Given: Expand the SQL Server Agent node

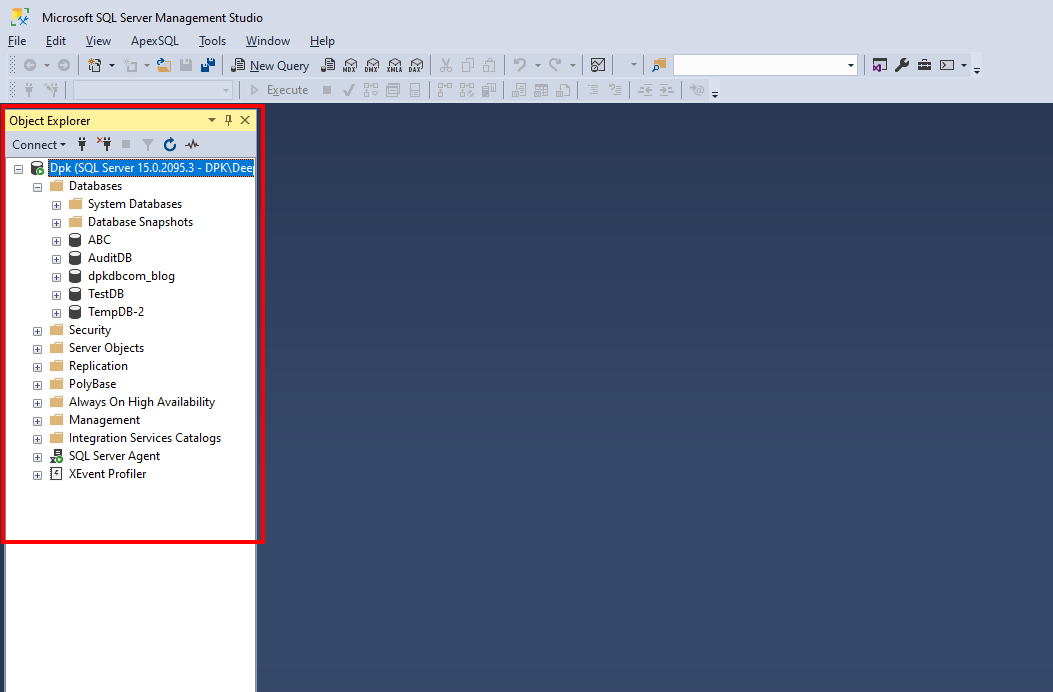Looking at the screenshot, I should pyautogui.click(x=37, y=456).
